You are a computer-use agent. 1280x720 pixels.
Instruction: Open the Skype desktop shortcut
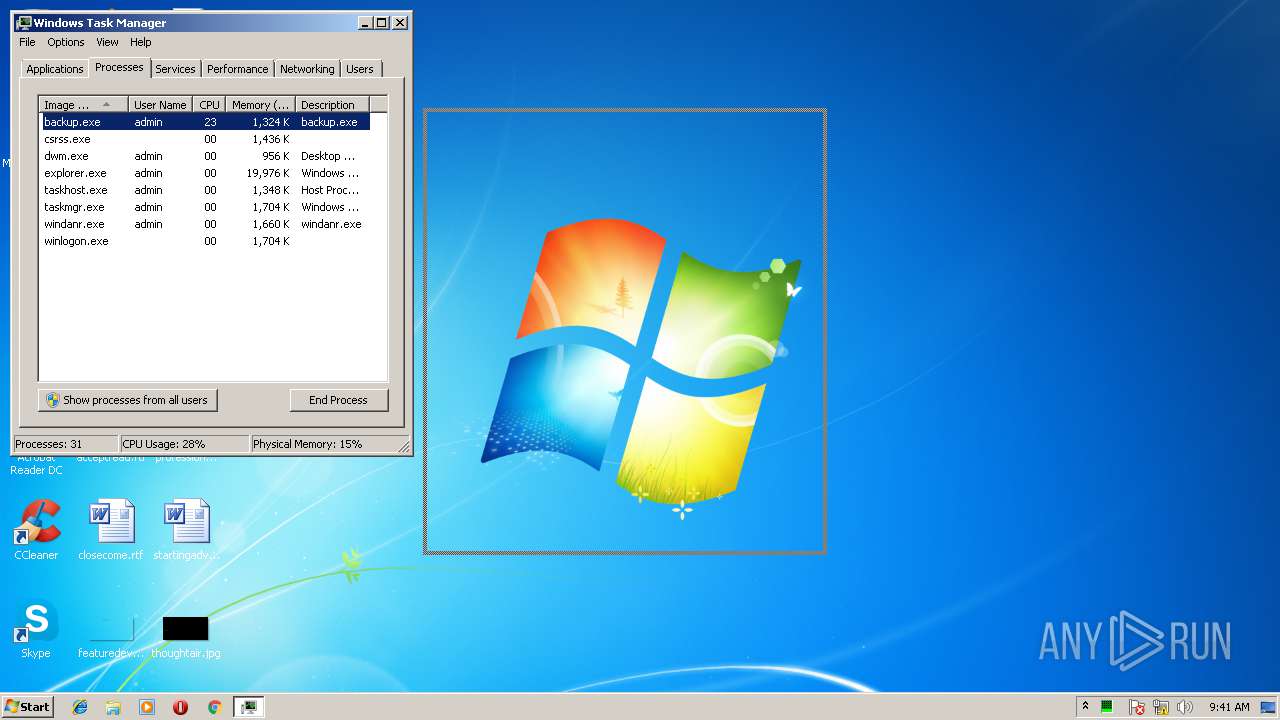(x=36, y=630)
